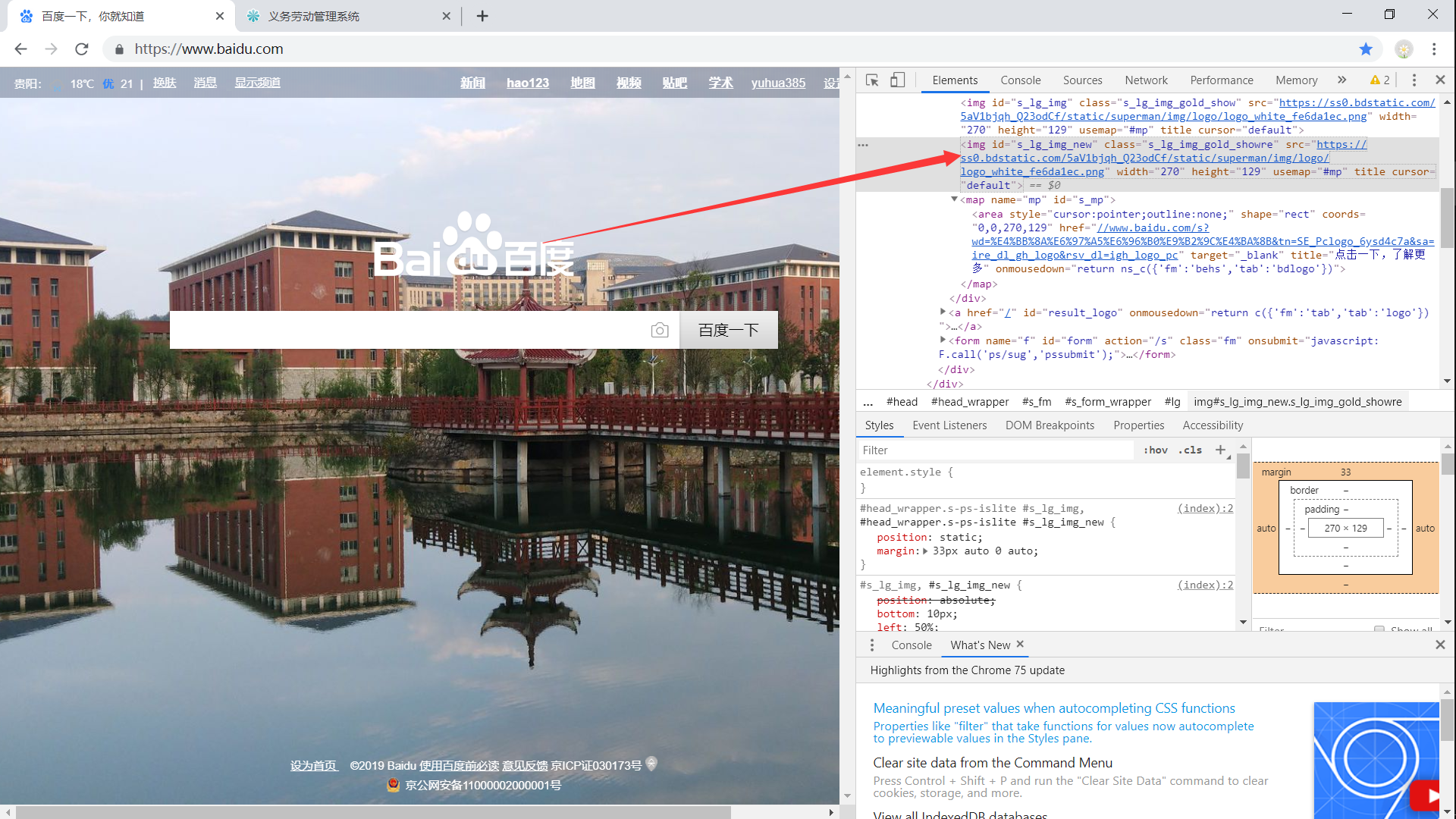Click the element actions ellipsis in DOM tree
This screenshot has height=819, width=1456.
[863, 145]
